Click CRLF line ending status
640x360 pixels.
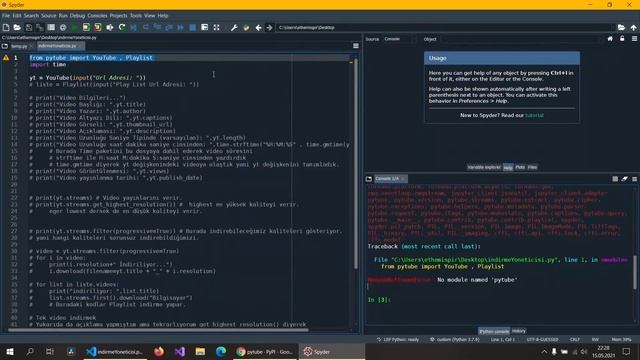coord(575,340)
